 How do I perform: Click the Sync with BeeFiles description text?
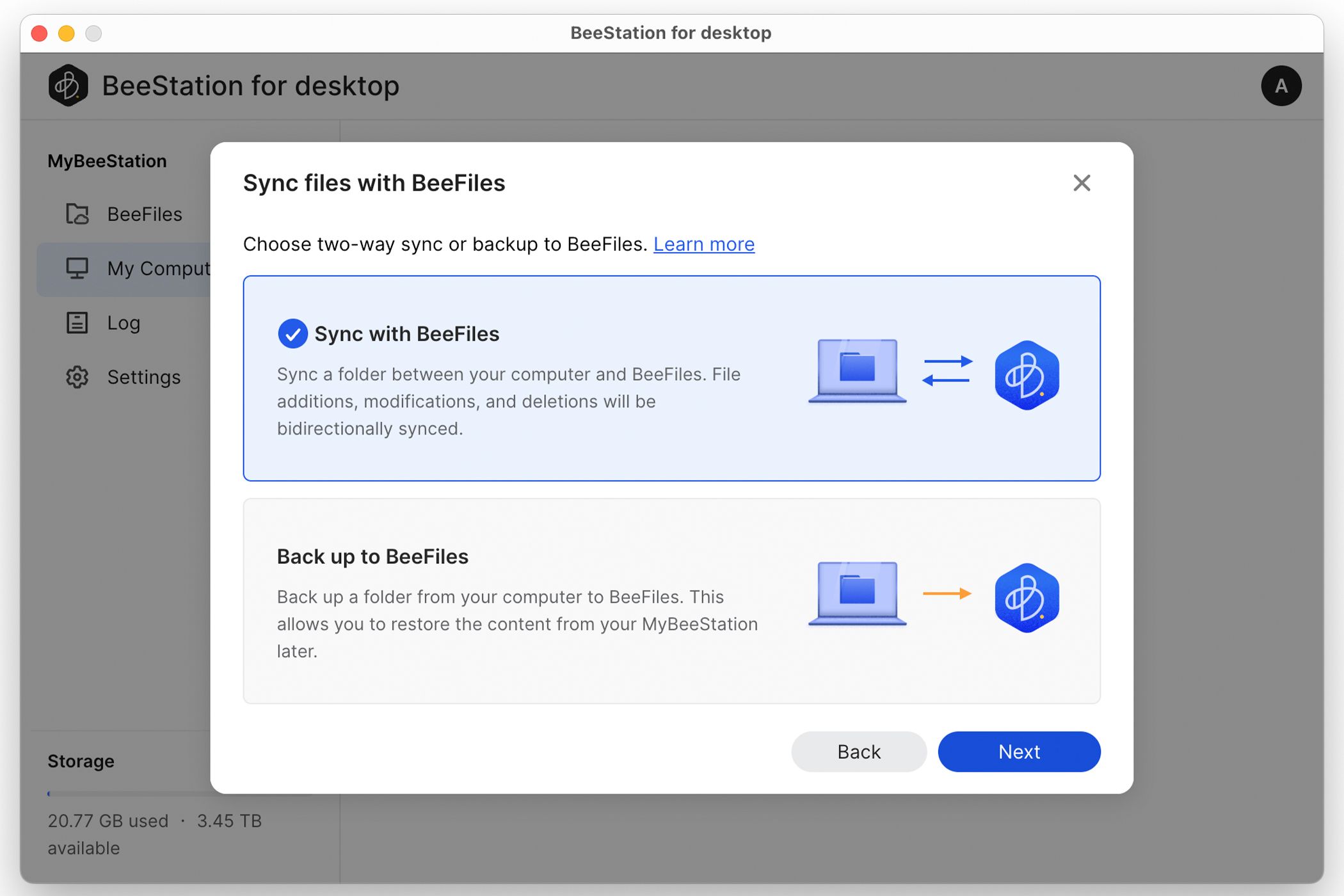tap(509, 401)
